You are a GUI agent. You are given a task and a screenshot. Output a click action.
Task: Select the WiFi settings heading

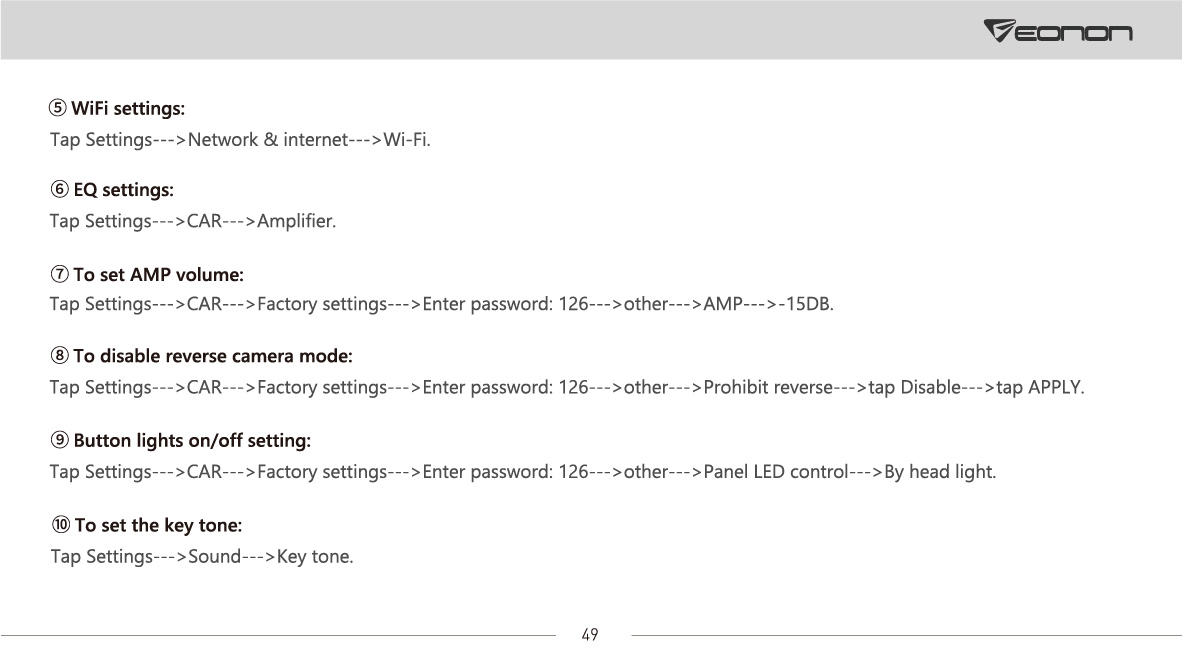(x=128, y=109)
